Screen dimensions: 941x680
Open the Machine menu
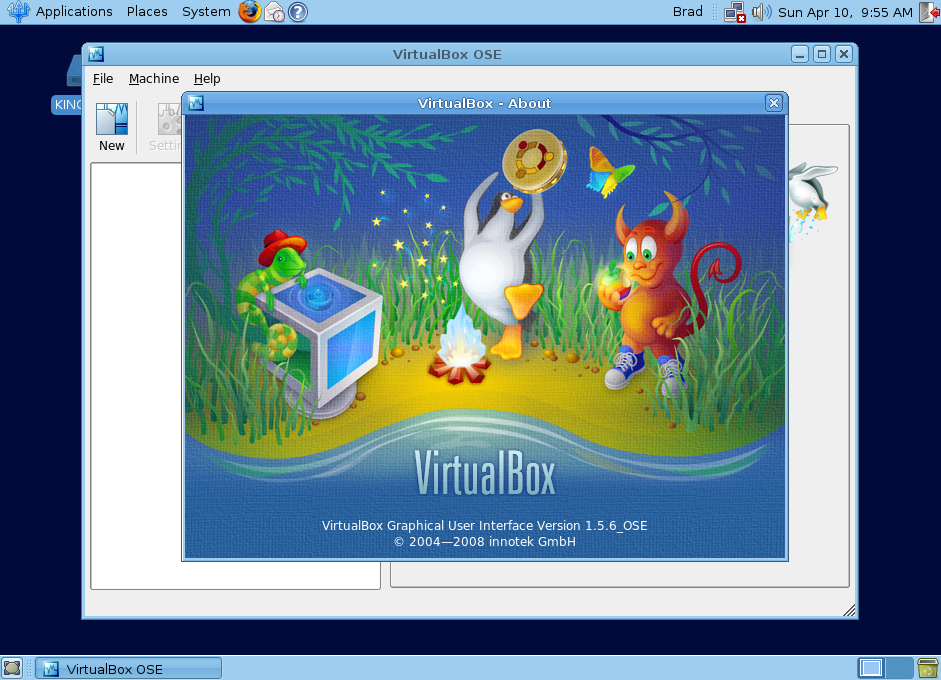154,79
